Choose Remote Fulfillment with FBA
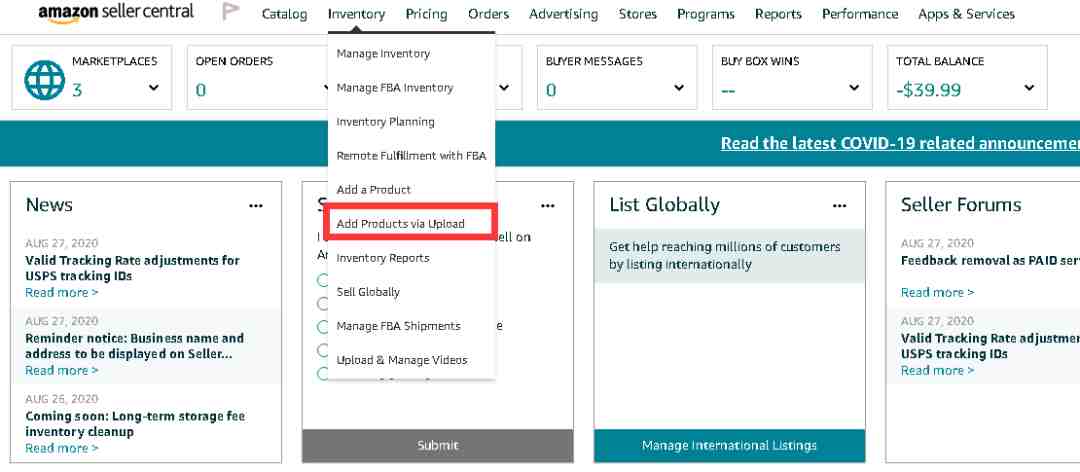Image resolution: width=1080 pixels, height=472 pixels. click(411, 156)
